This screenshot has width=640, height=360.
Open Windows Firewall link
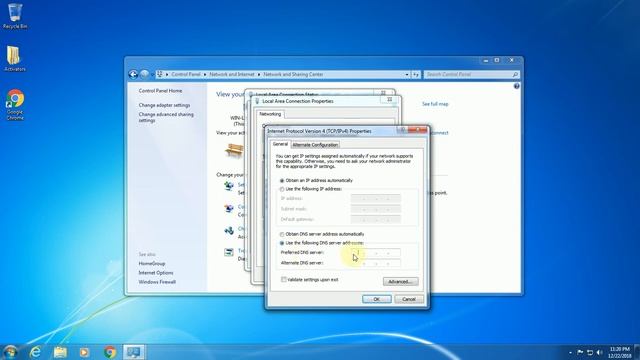click(157, 282)
